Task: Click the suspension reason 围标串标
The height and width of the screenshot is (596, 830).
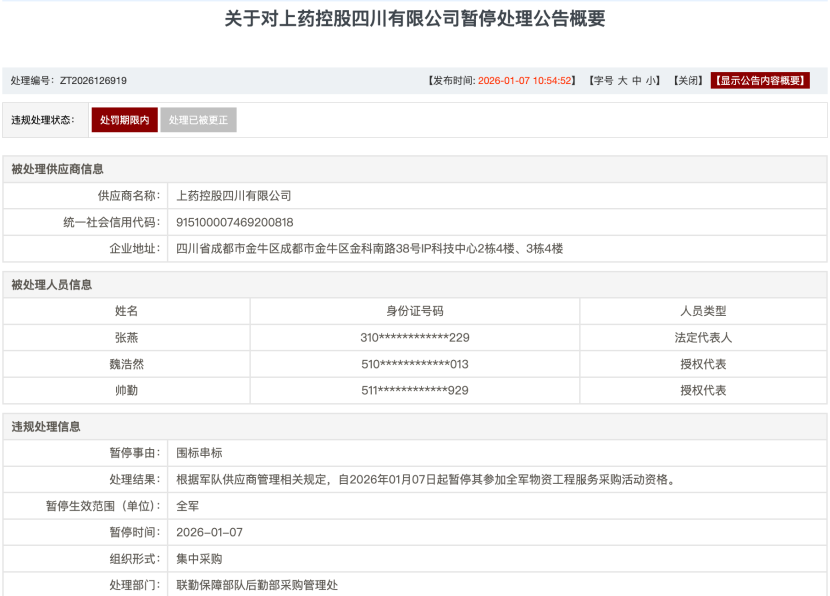Action: (x=199, y=453)
